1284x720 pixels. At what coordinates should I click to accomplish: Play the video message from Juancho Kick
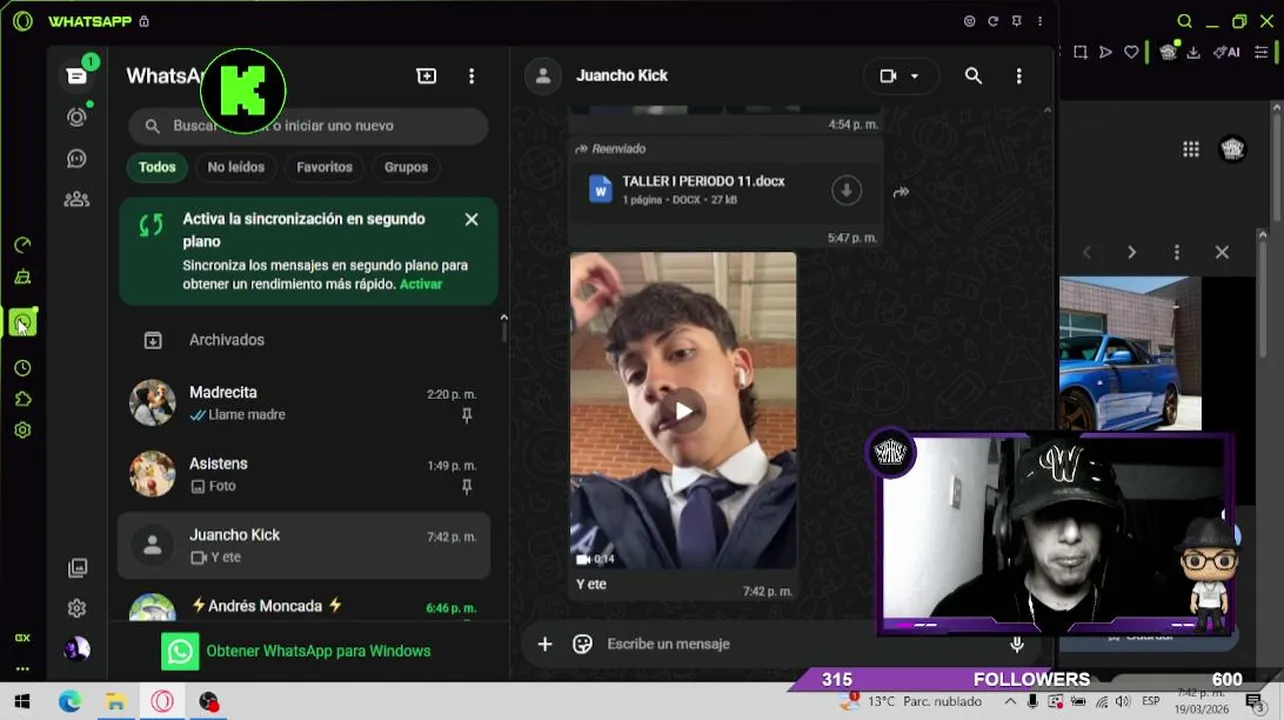pyautogui.click(x=683, y=411)
